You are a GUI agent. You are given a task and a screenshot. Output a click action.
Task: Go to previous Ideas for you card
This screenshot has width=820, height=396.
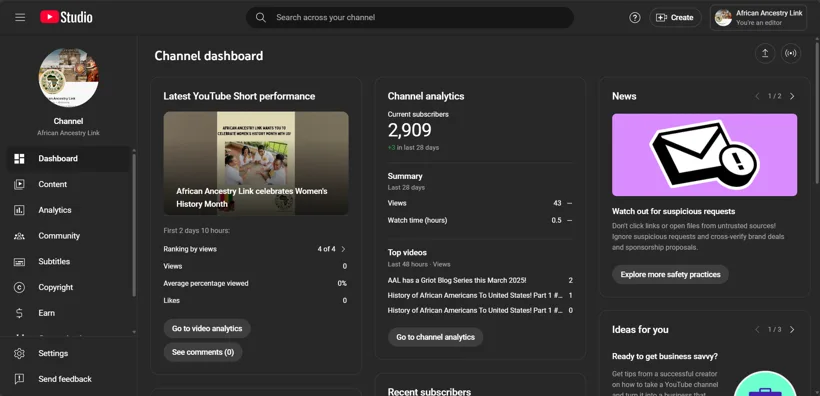coord(757,330)
